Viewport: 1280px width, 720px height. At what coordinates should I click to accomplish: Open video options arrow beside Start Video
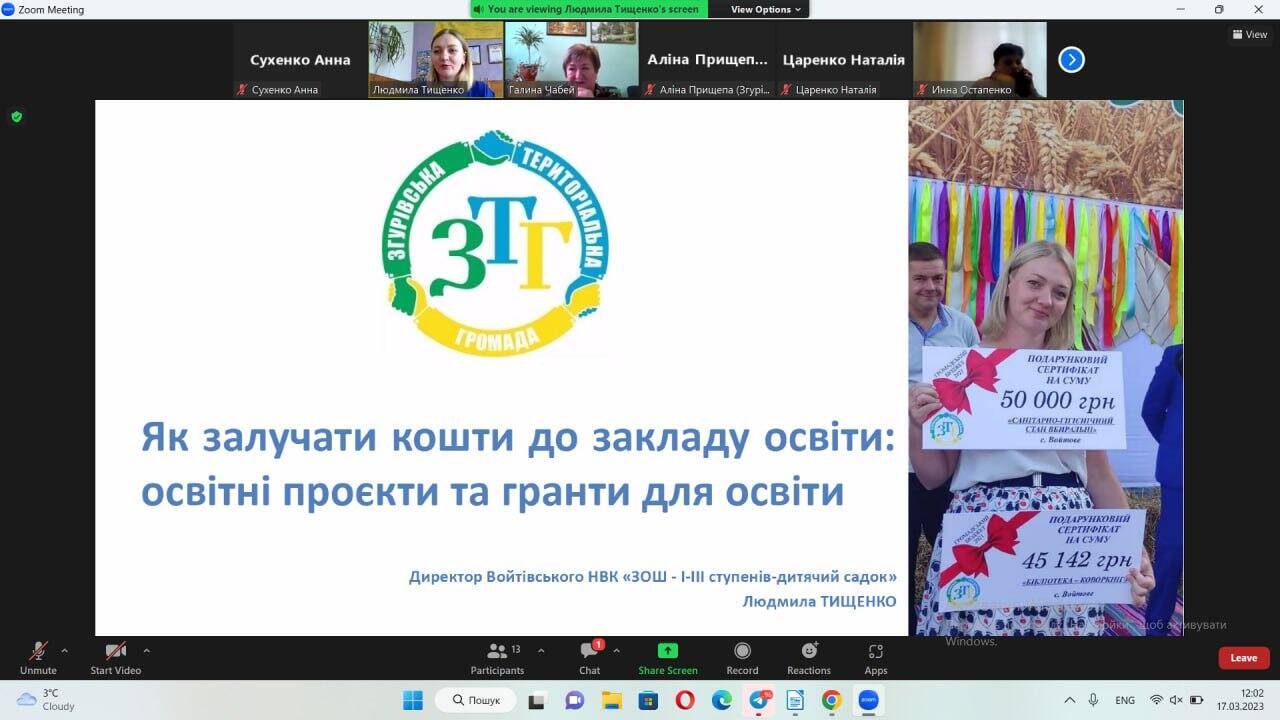146,650
